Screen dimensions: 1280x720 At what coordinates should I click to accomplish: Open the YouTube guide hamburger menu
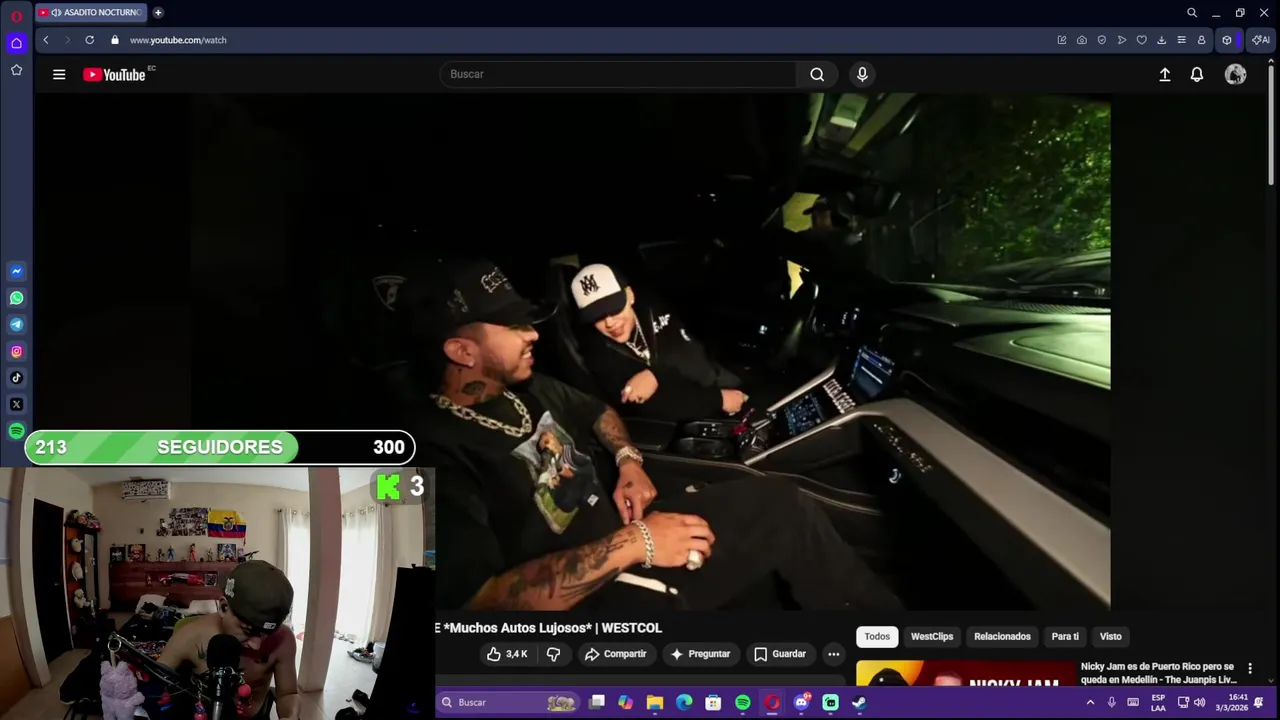[59, 74]
